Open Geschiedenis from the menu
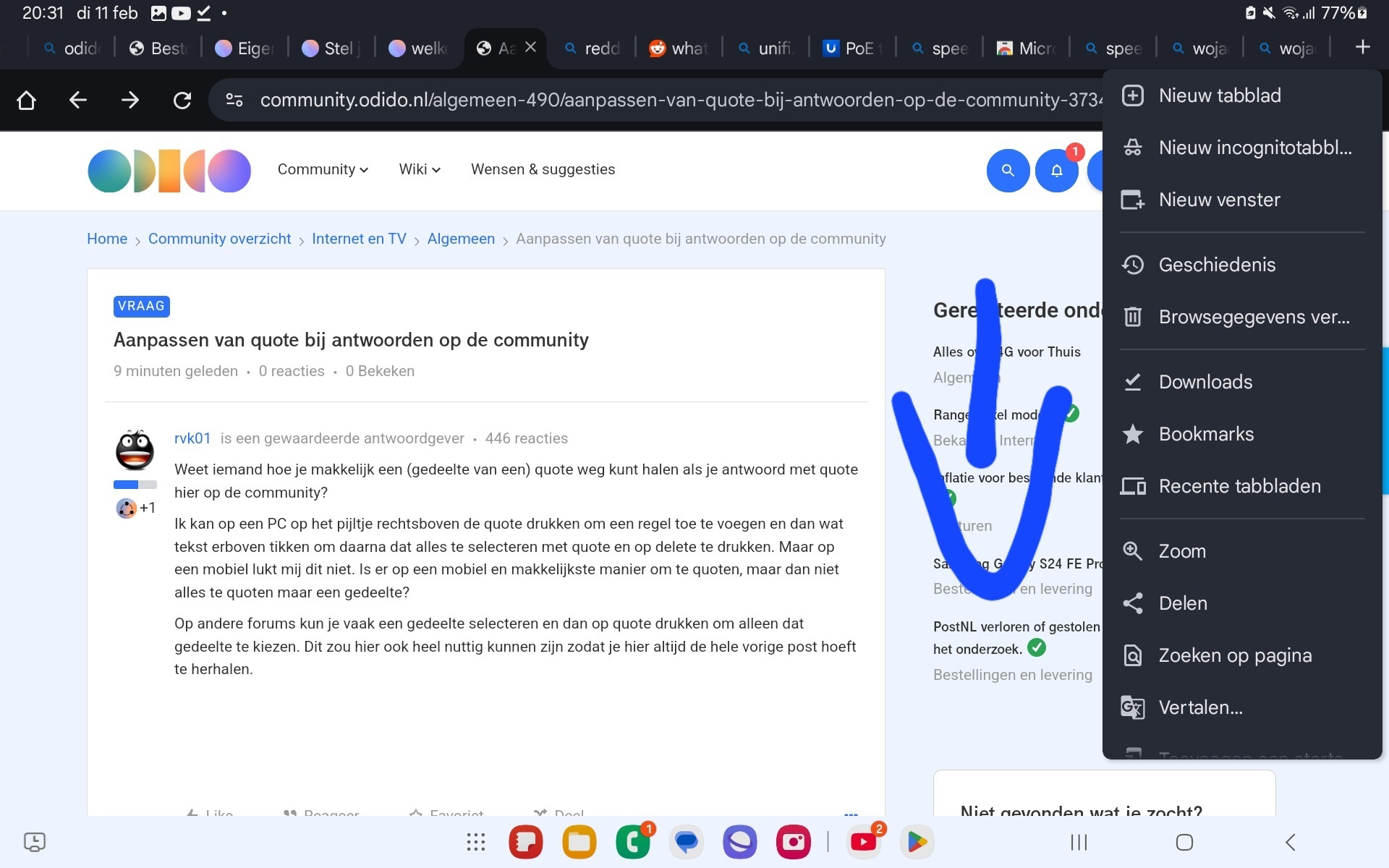This screenshot has height=868, width=1389. (1242, 265)
